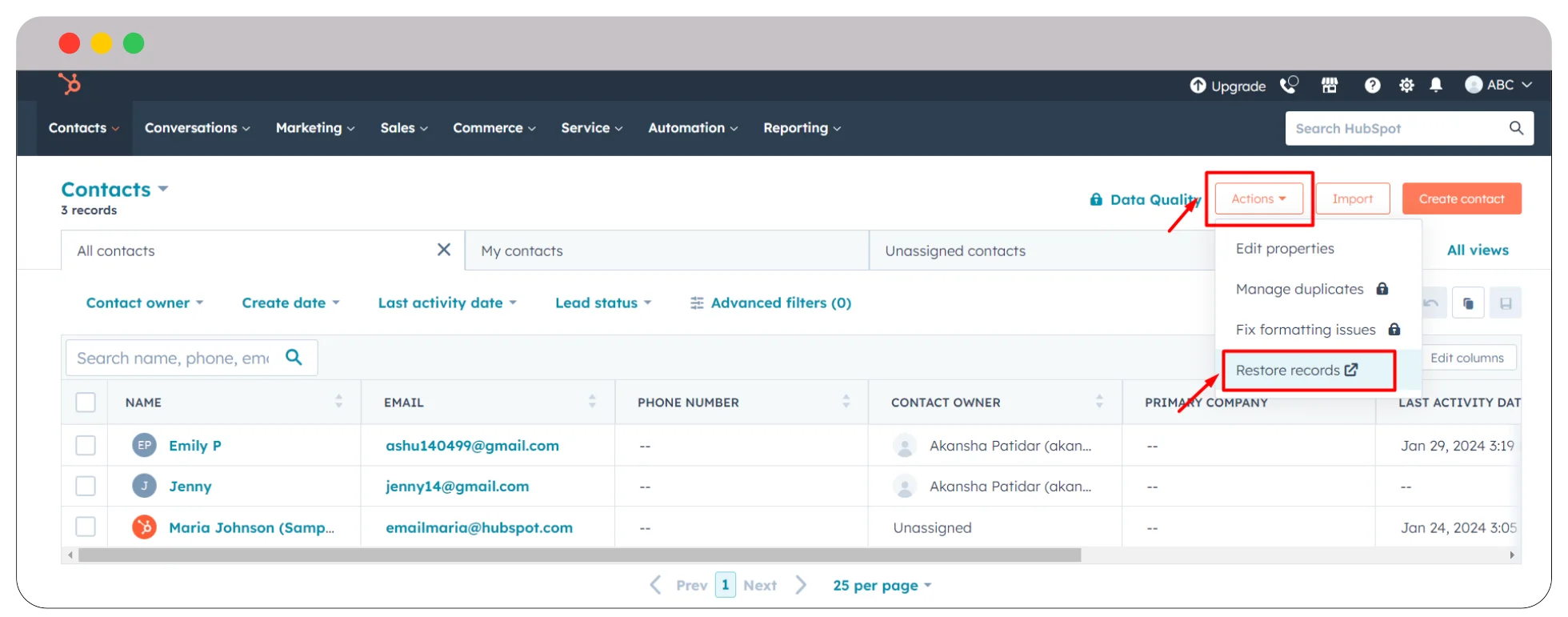Click the contacts search magnifier icon
The image size is (1568, 617).
coord(294,357)
